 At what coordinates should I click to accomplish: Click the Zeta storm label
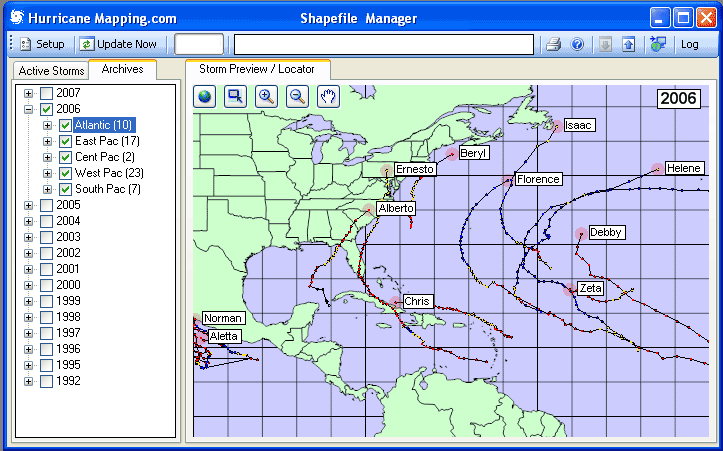(590, 289)
